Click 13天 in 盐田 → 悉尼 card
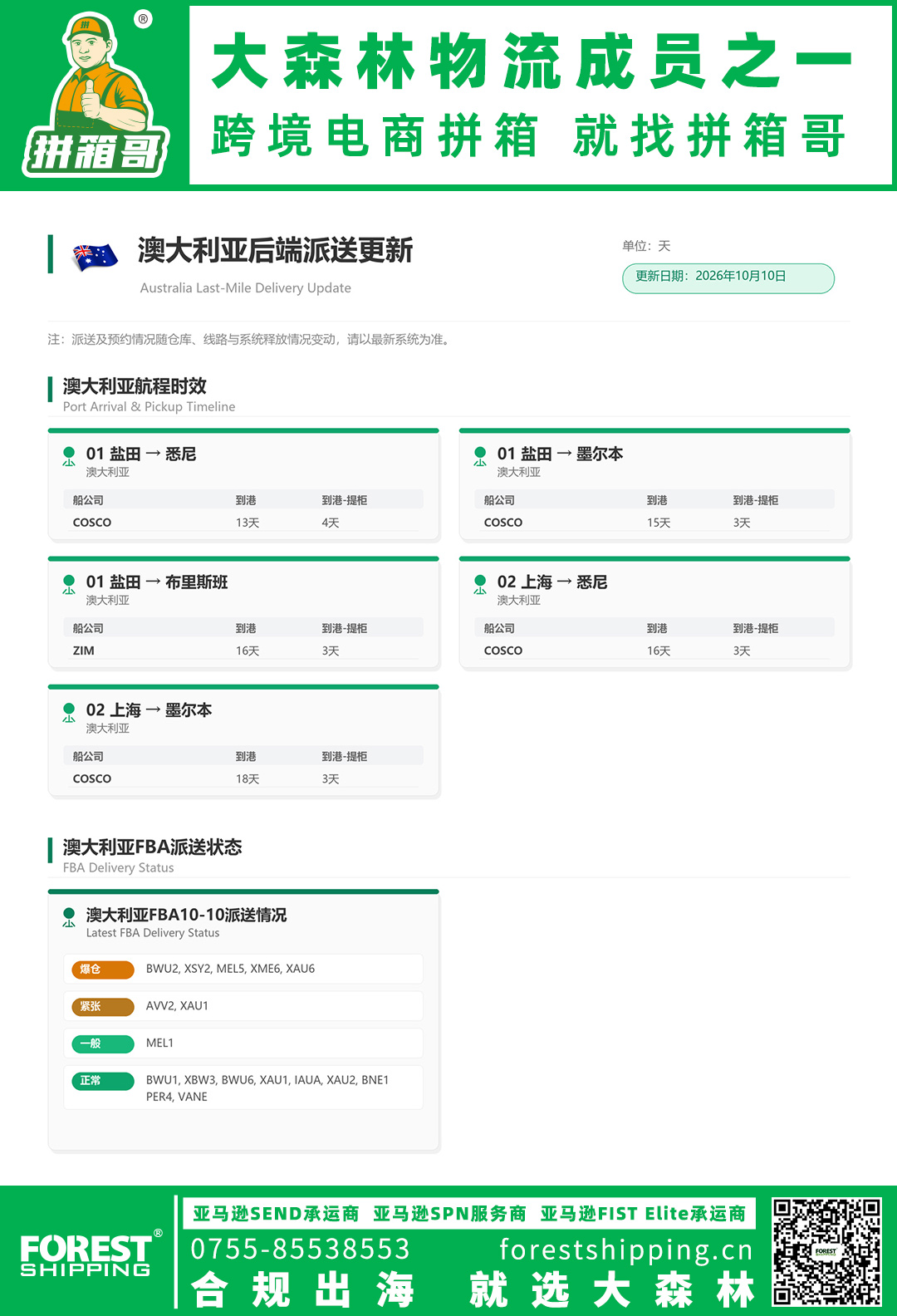The height and width of the screenshot is (1316, 897). pyautogui.click(x=248, y=523)
